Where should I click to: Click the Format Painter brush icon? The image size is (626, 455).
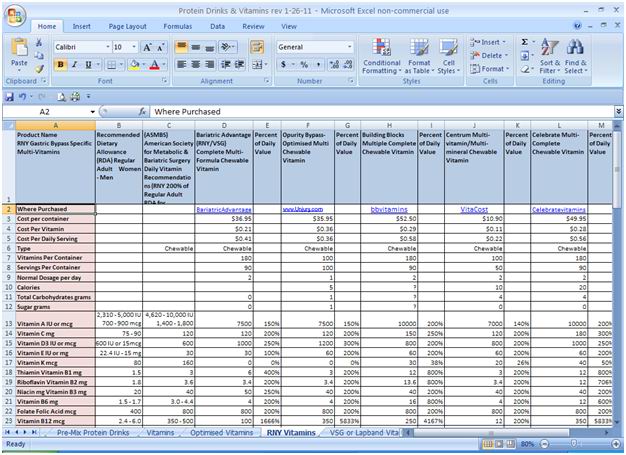tap(39, 69)
